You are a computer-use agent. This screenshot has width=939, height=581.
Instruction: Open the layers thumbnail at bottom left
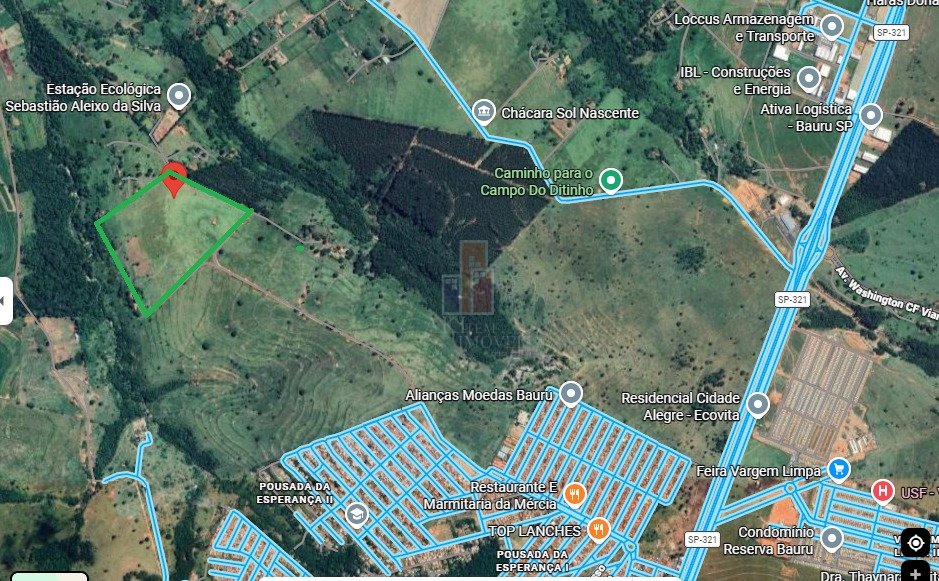pyautogui.click(x=50, y=576)
